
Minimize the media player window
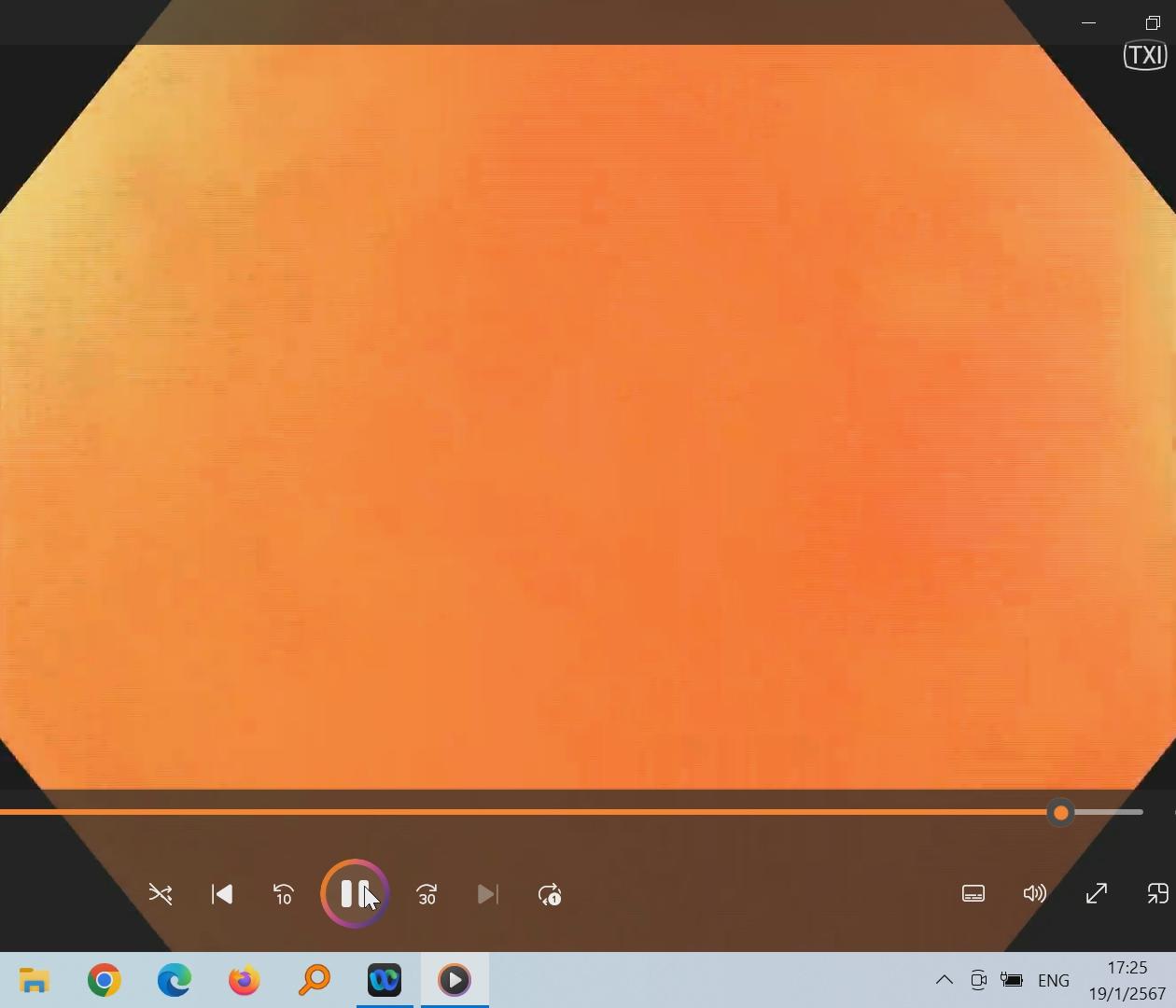[1088, 22]
